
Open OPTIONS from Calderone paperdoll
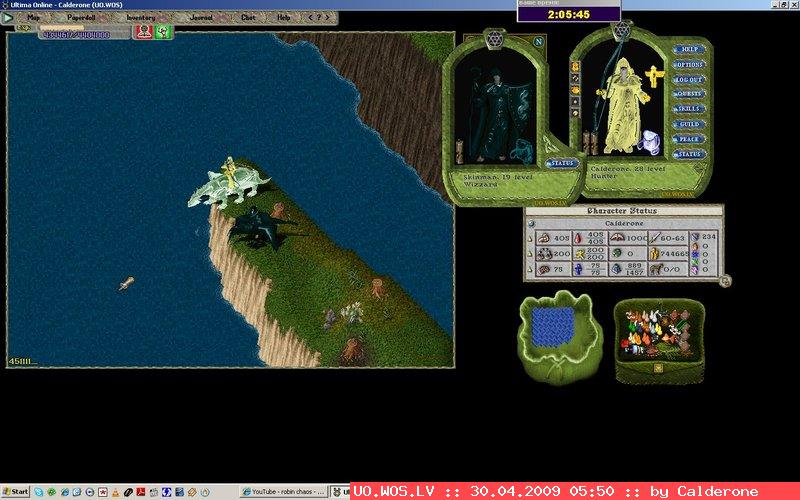[x=689, y=65]
